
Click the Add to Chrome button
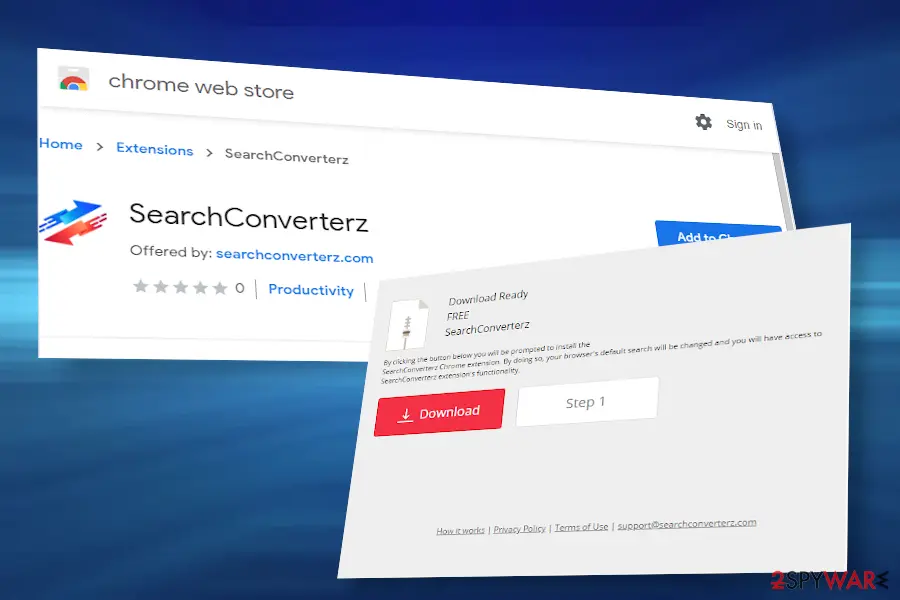pos(717,235)
